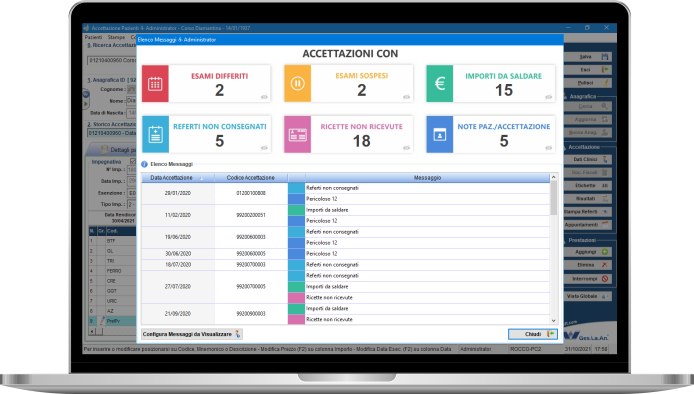The height and width of the screenshot is (394, 694).
Task: Toggle the eye icon on Esami Differiti card
Action: coord(264,97)
